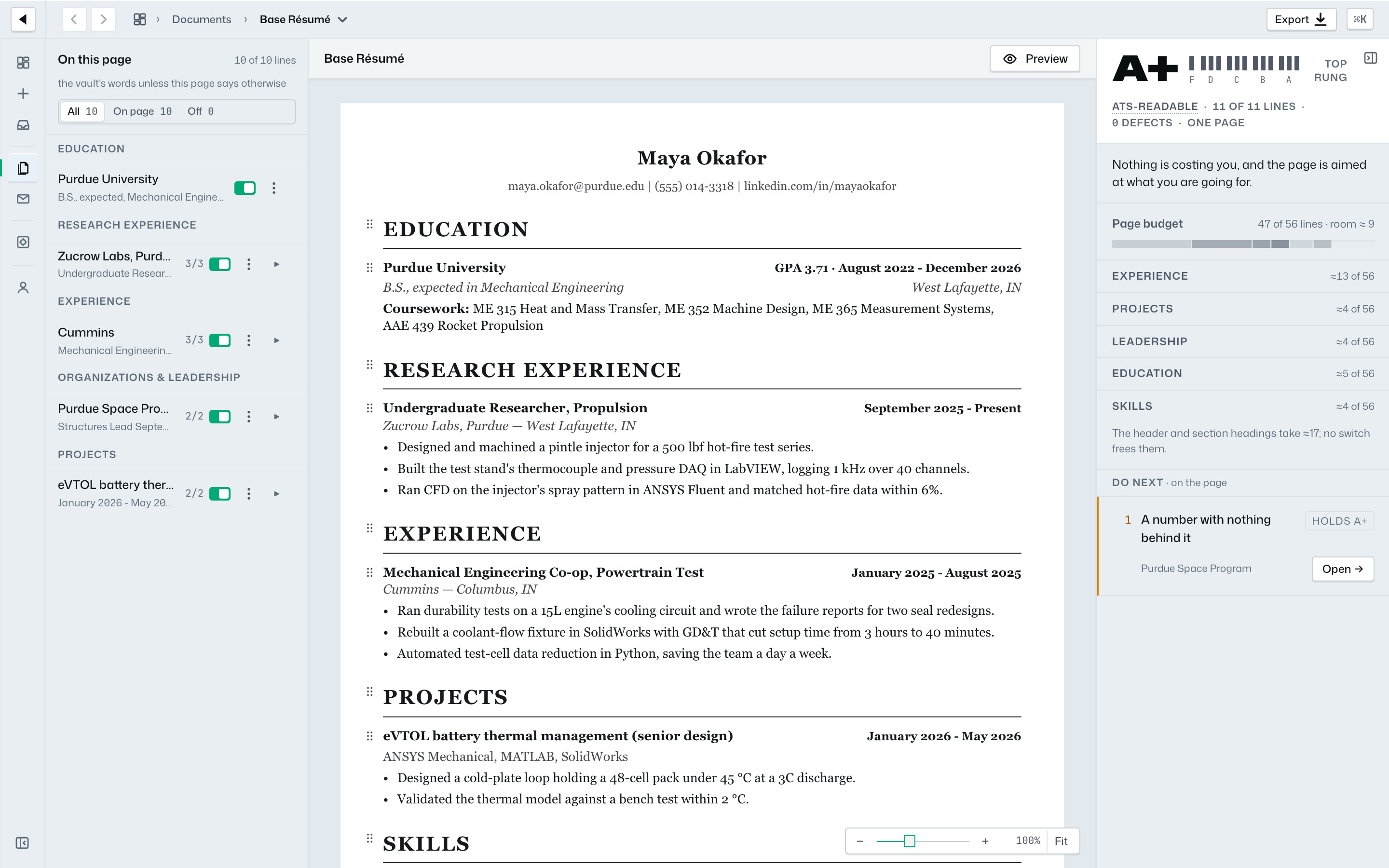This screenshot has width=1389, height=868.
Task: Click the Export button
Action: coord(1301,19)
